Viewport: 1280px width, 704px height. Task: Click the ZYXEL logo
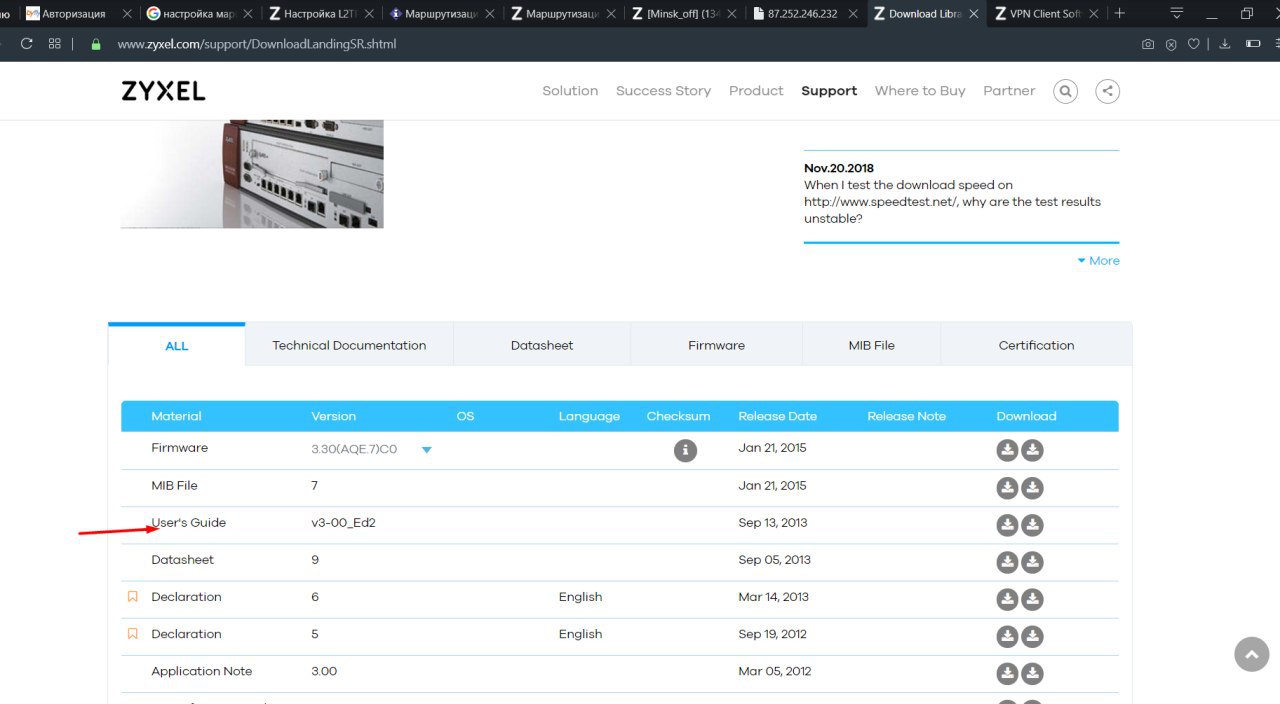point(163,91)
